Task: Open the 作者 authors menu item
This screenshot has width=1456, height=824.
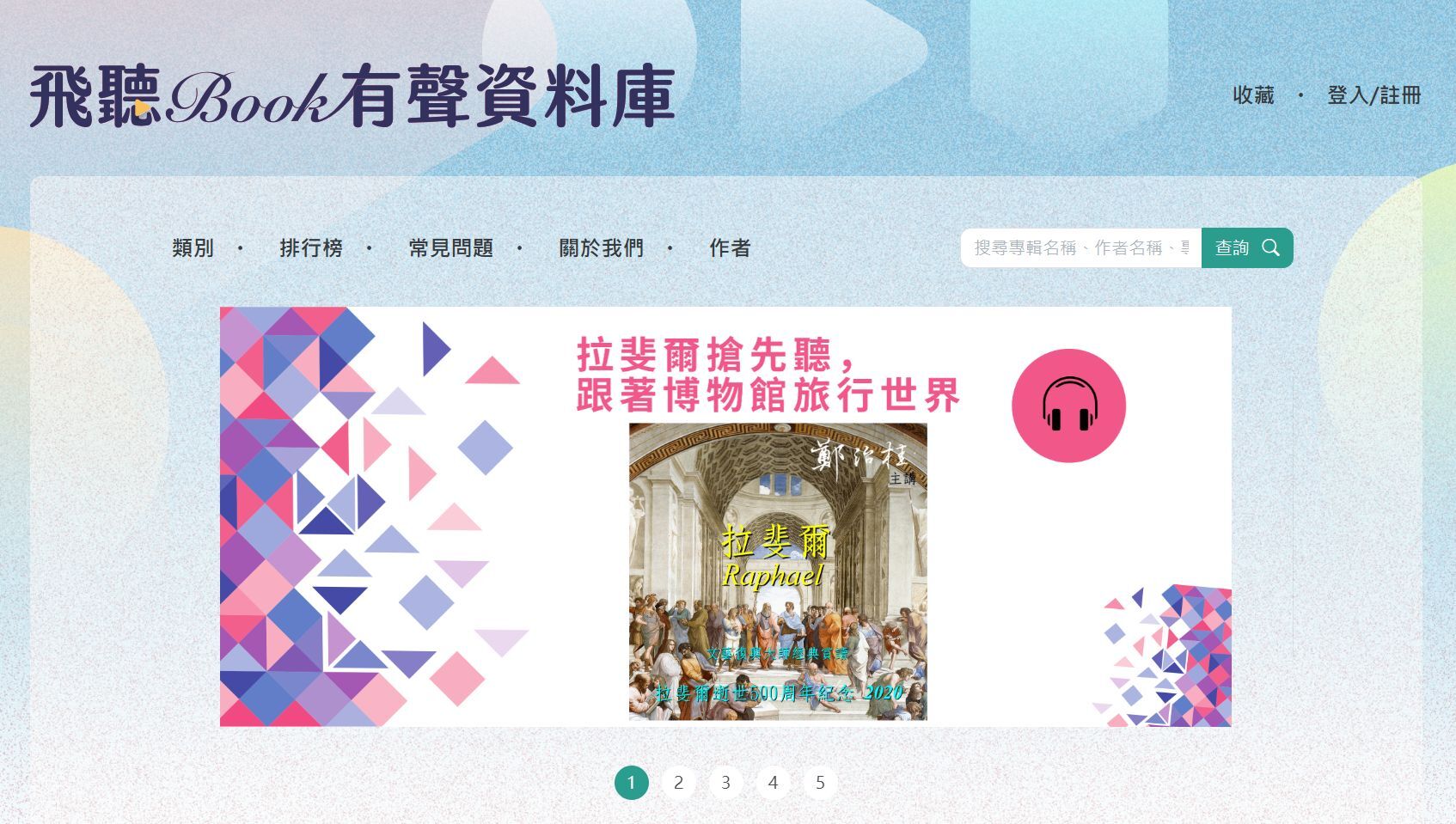Action: (x=730, y=248)
